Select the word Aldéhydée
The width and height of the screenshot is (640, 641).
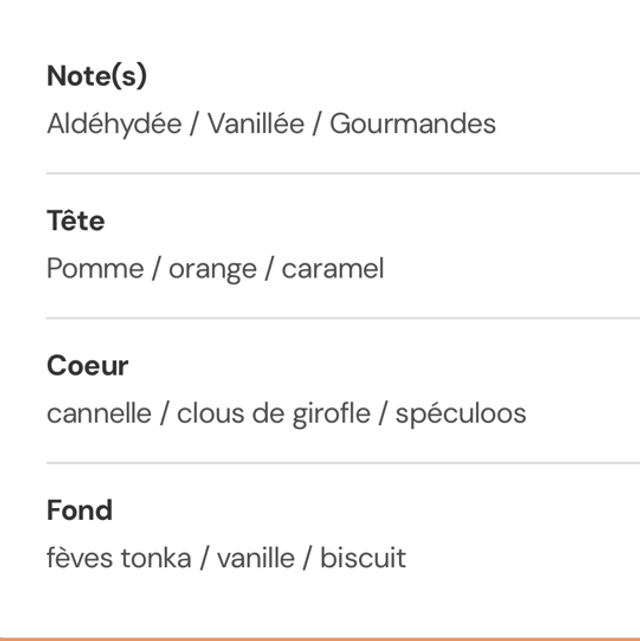point(114,124)
